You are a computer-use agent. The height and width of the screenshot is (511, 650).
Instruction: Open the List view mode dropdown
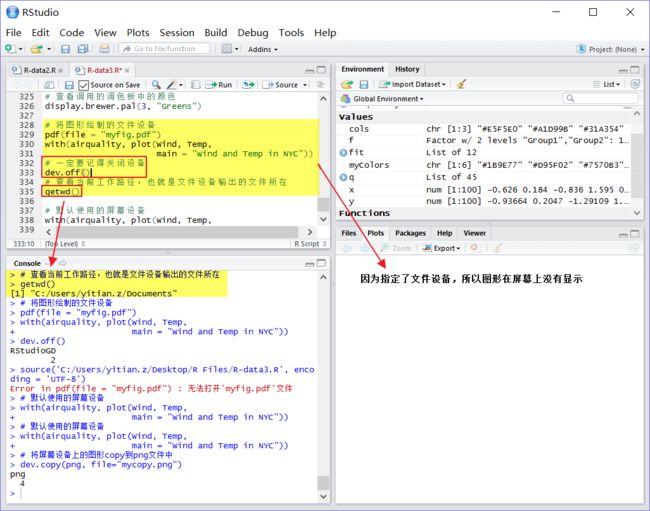pyautogui.click(x=606, y=84)
